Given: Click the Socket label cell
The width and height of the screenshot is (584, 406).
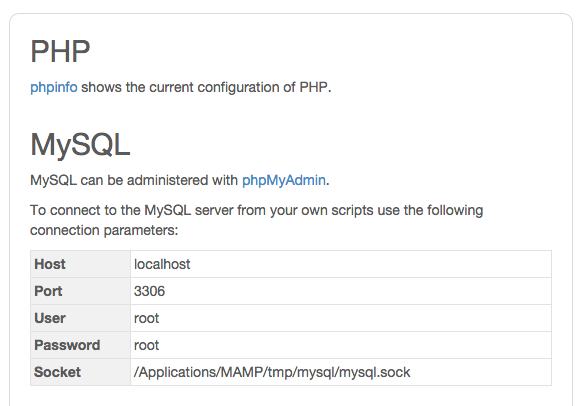Looking at the screenshot, I should tap(80, 372).
